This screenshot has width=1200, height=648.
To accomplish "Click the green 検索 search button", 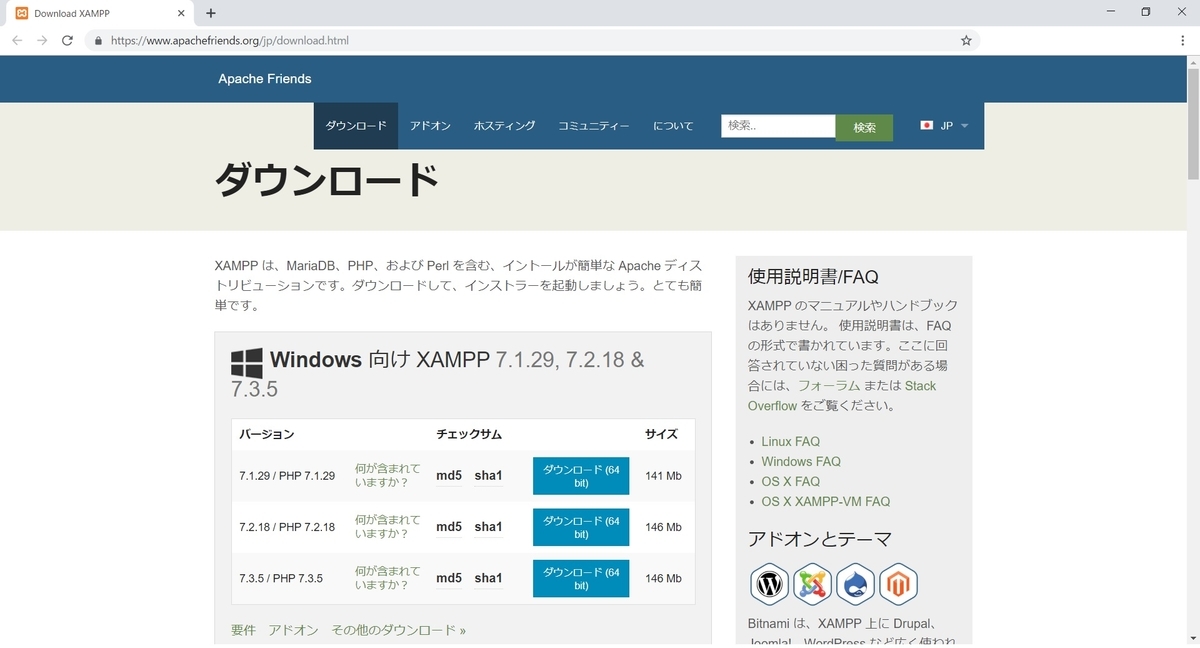I will [865, 128].
